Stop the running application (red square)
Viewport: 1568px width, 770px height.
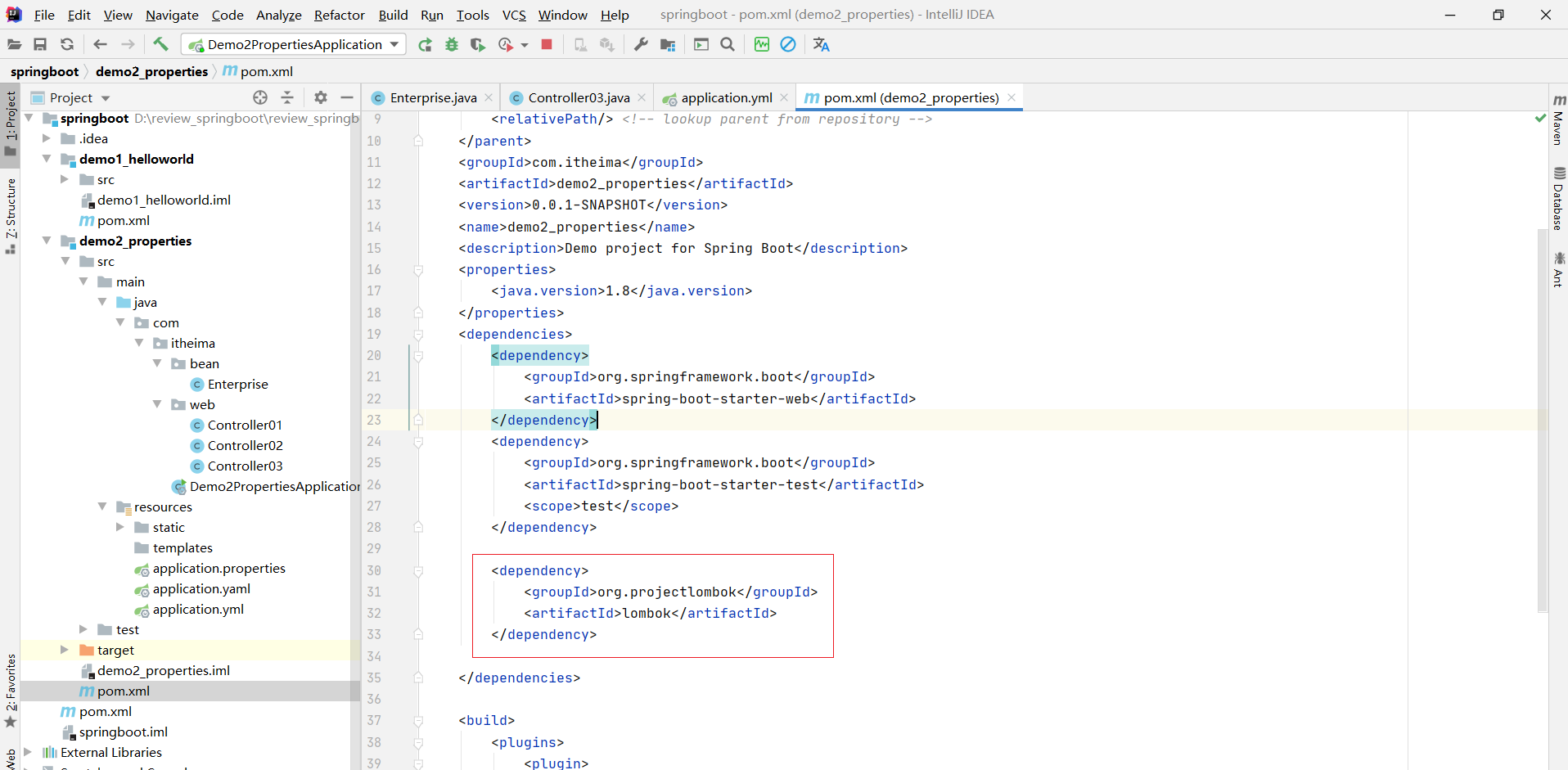(547, 44)
